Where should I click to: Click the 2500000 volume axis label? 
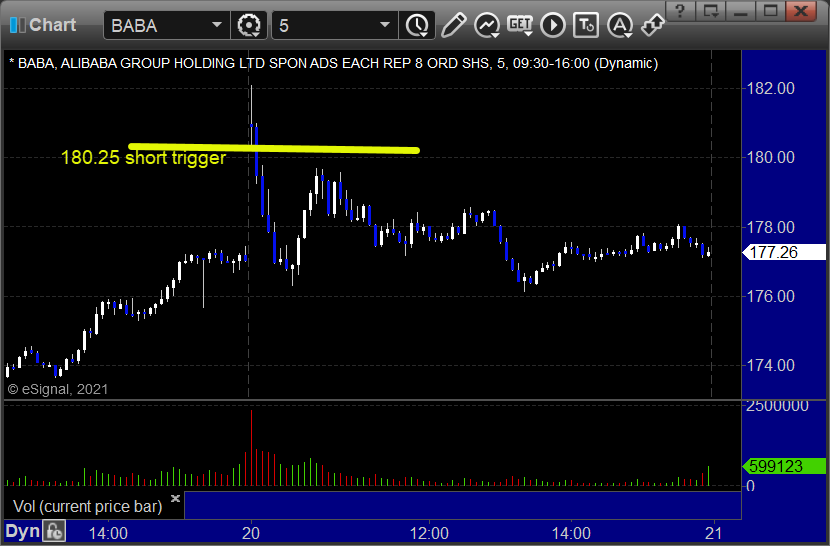[777, 406]
